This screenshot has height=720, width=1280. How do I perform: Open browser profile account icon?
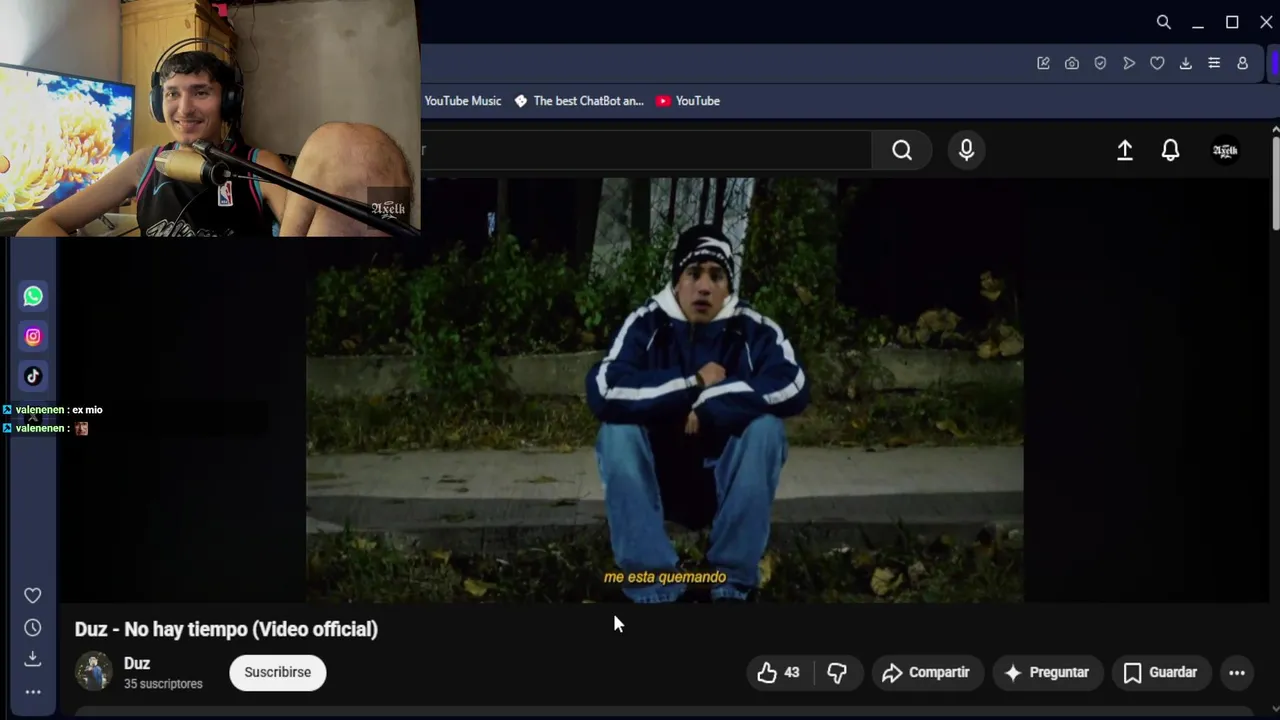1242,63
